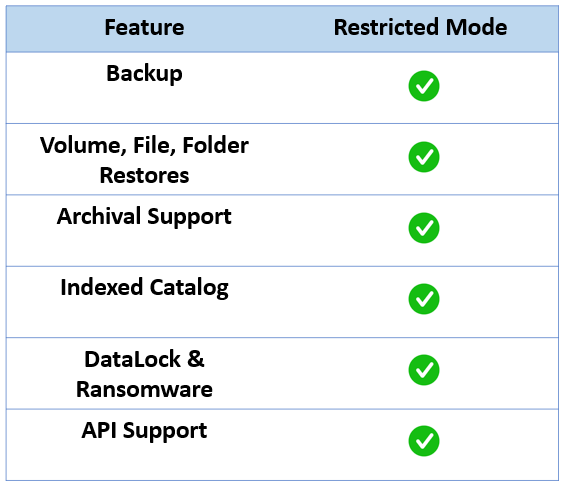This screenshot has height=487, width=566.
Task: Click the green checkmark in Backup row
Action: coord(424,86)
